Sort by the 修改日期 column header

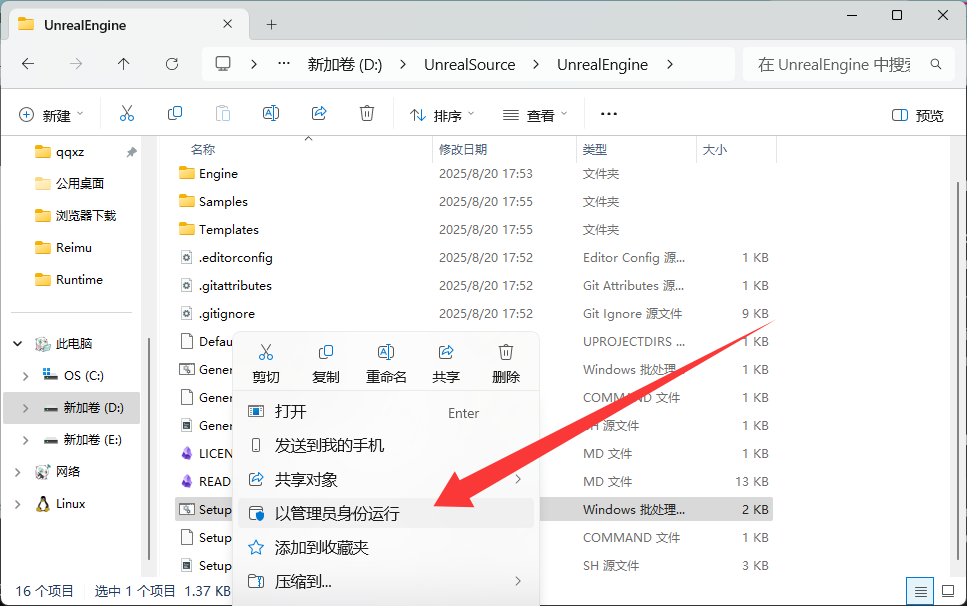point(463,149)
